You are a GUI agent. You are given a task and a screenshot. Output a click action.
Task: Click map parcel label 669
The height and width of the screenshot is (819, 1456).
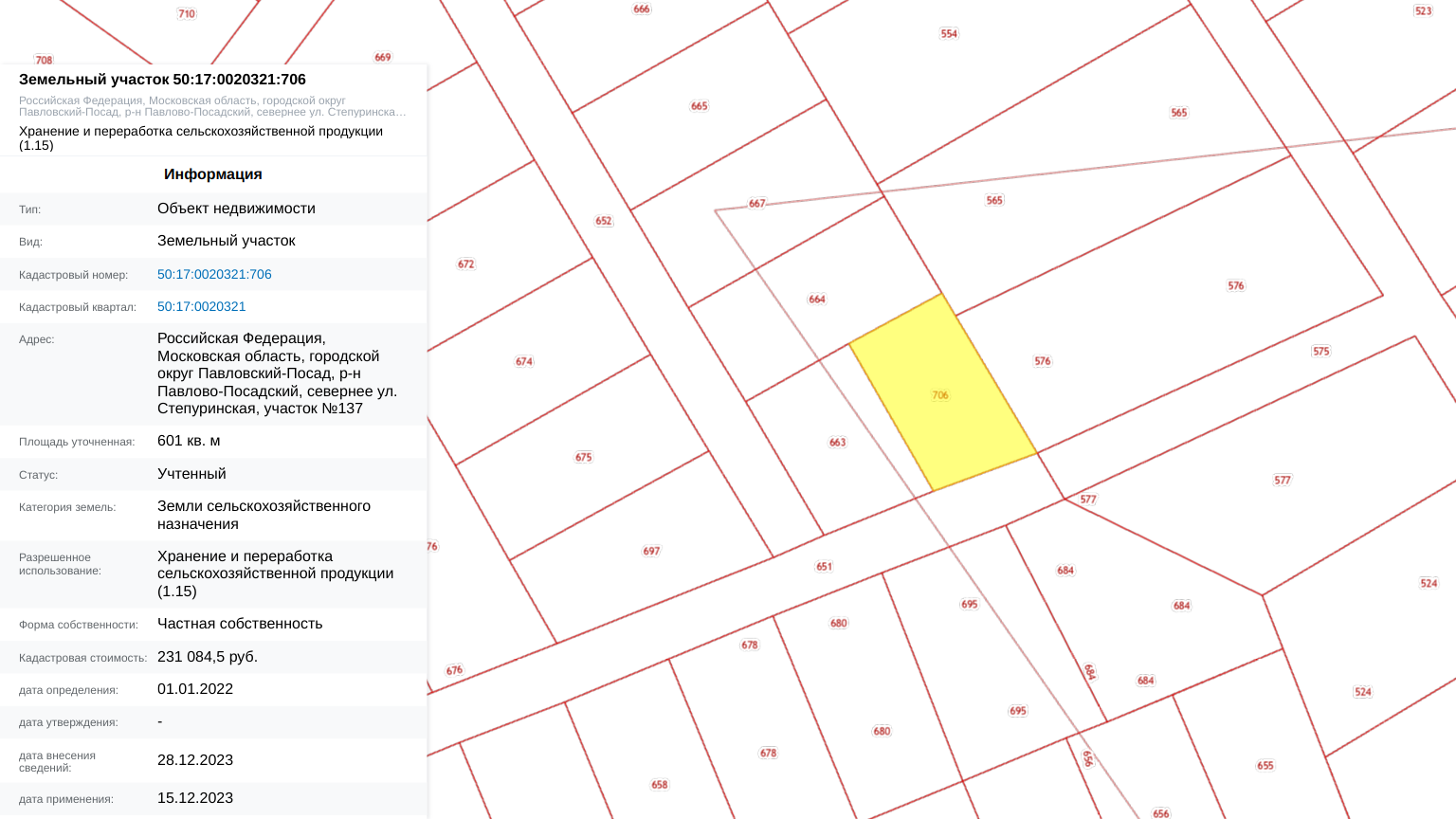point(383,58)
